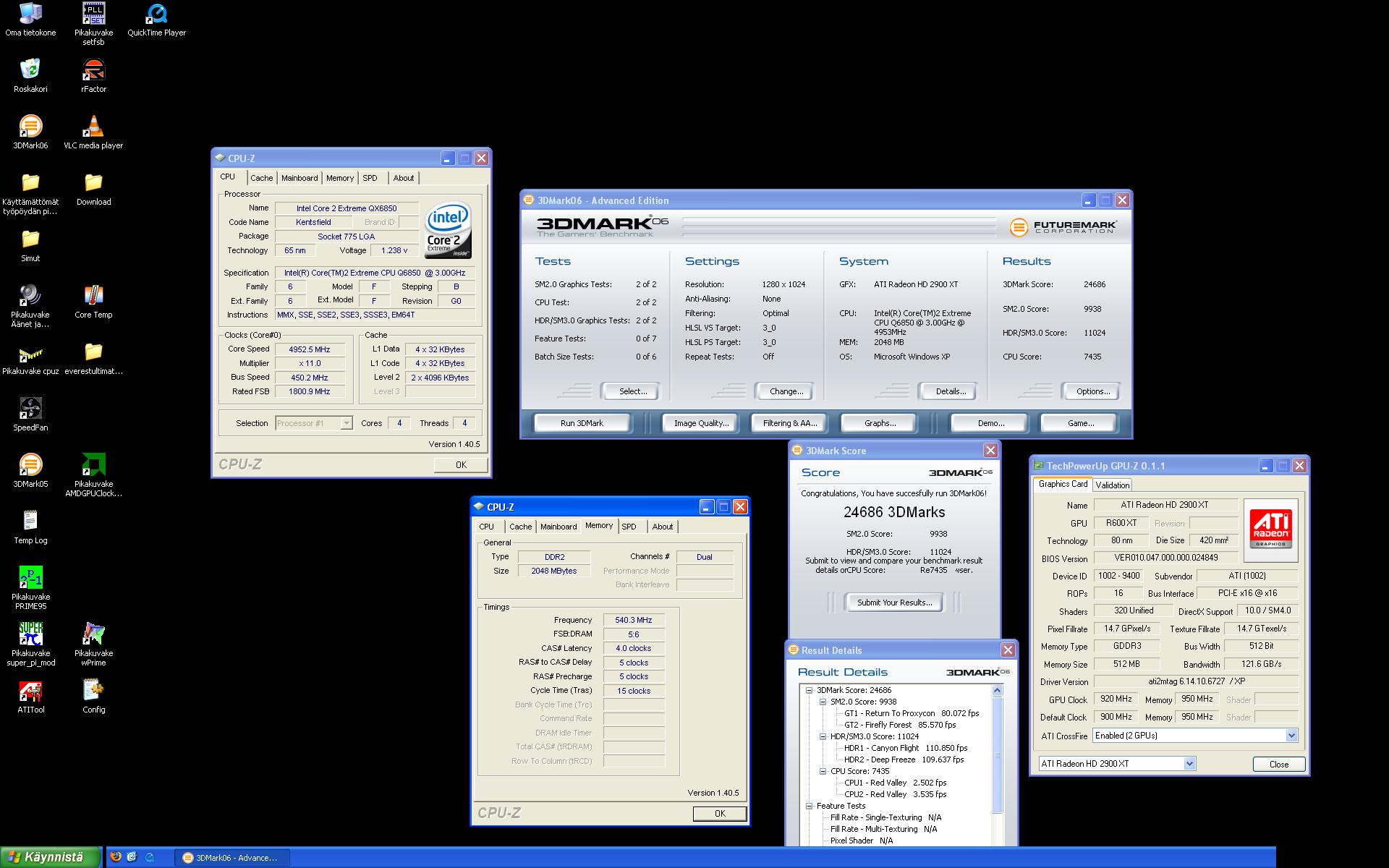Launch PRIME95 shortcut icon
1389x868 pixels.
coord(30,588)
